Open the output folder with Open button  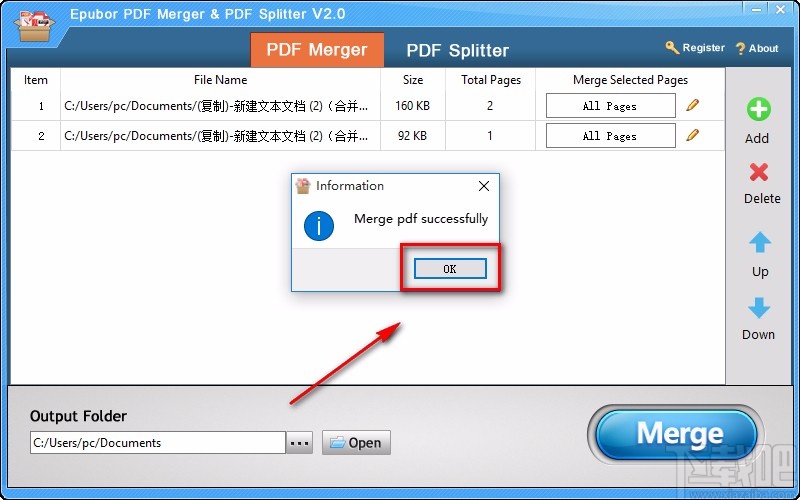pyautogui.click(x=356, y=442)
